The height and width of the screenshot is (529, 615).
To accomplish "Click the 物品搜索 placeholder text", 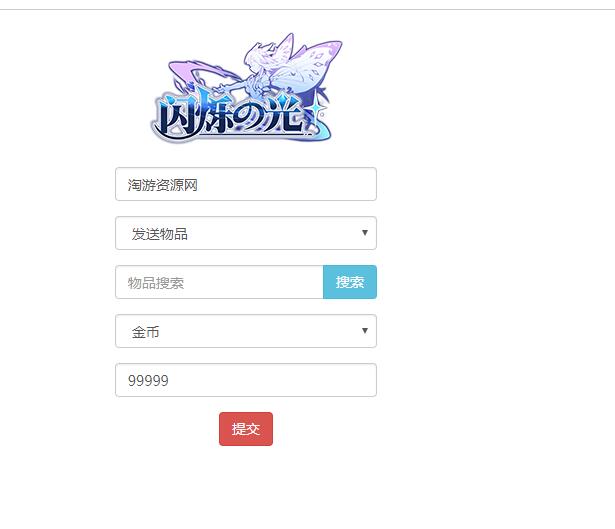I will point(156,283).
